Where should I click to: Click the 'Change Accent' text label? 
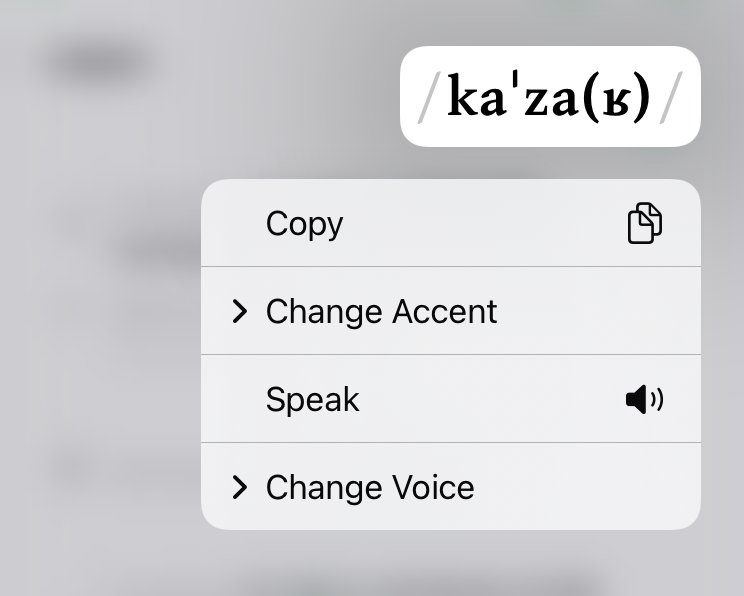point(381,312)
